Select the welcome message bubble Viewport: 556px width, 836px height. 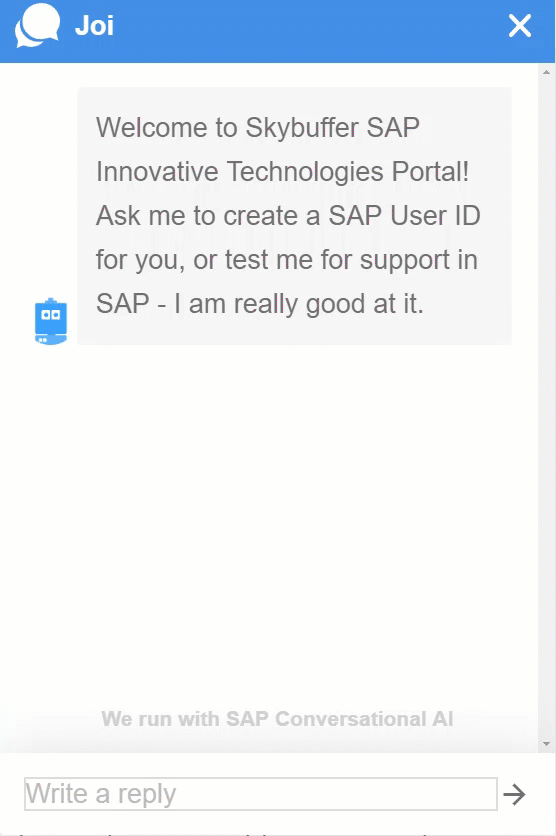click(294, 216)
